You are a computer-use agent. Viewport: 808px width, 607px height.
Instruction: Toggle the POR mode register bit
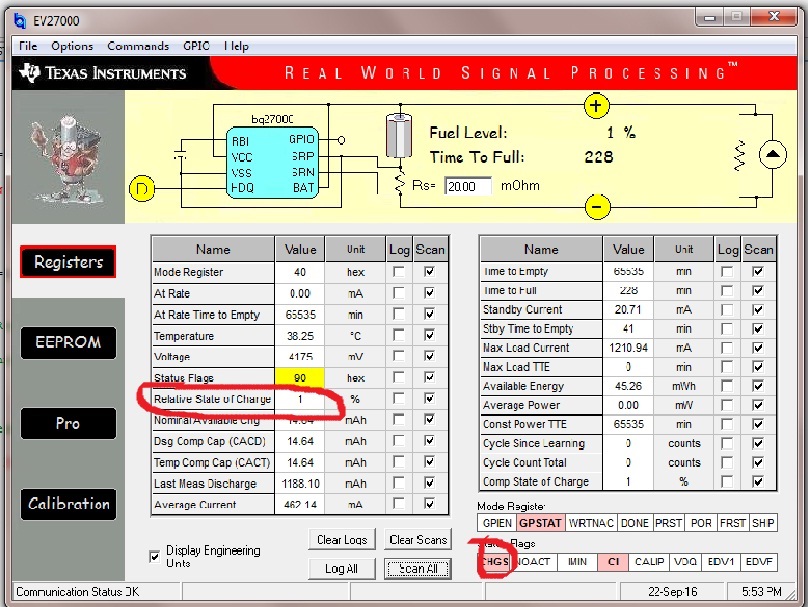click(x=701, y=523)
